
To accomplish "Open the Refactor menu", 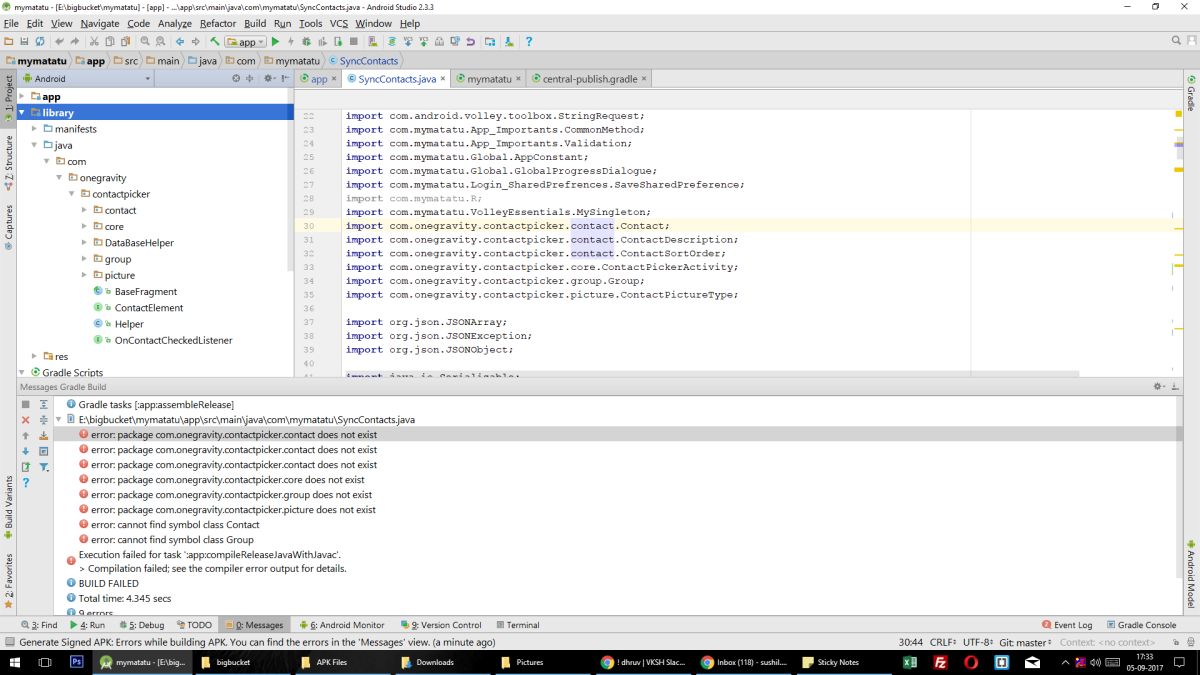I will [x=218, y=23].
